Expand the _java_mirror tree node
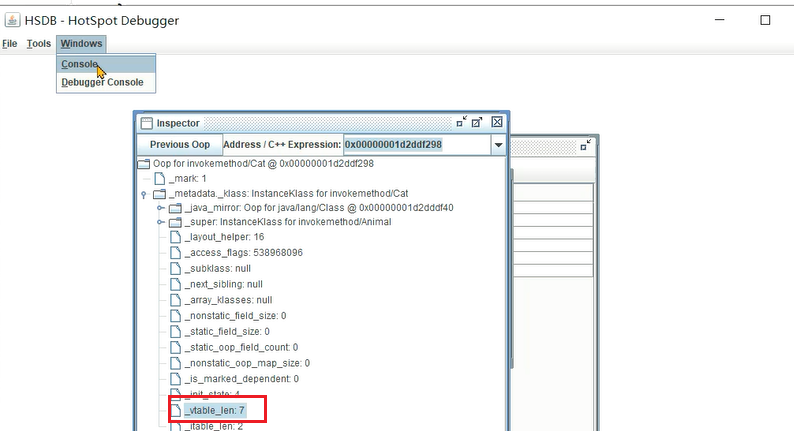The image size is (794, 431). [x=161, y=208]
